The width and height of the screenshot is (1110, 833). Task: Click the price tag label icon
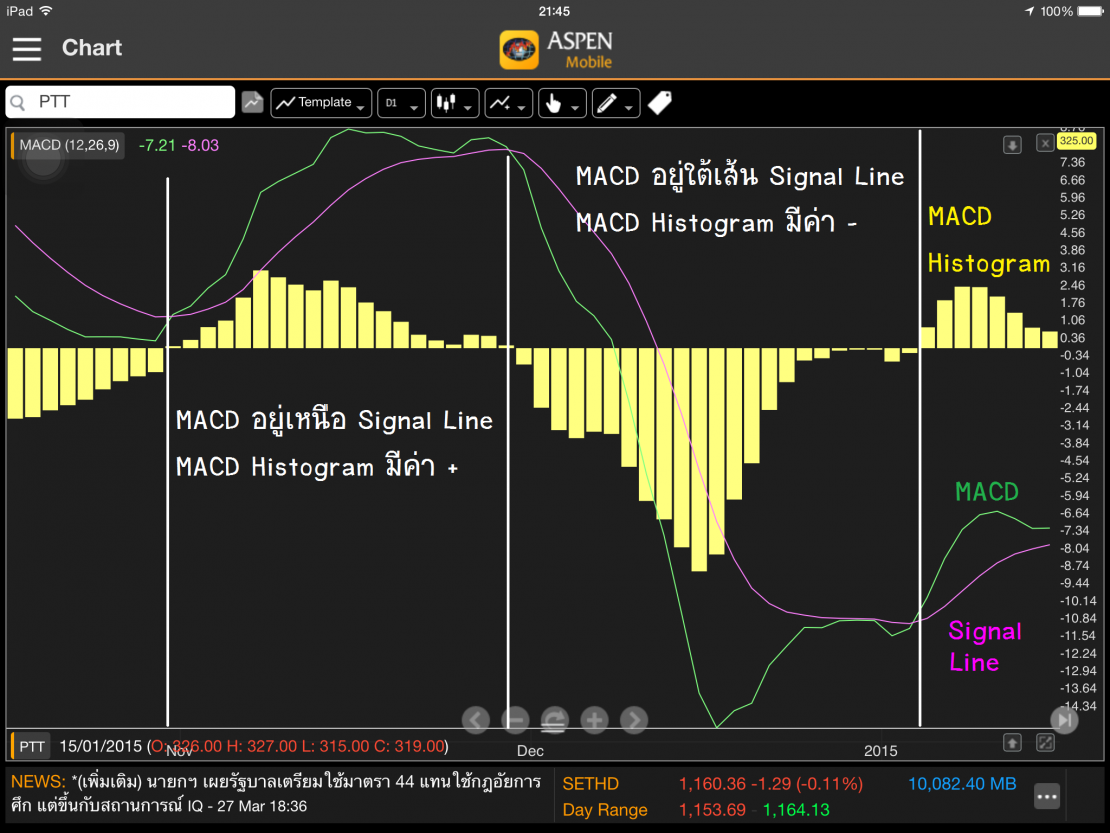coord(659,102)
